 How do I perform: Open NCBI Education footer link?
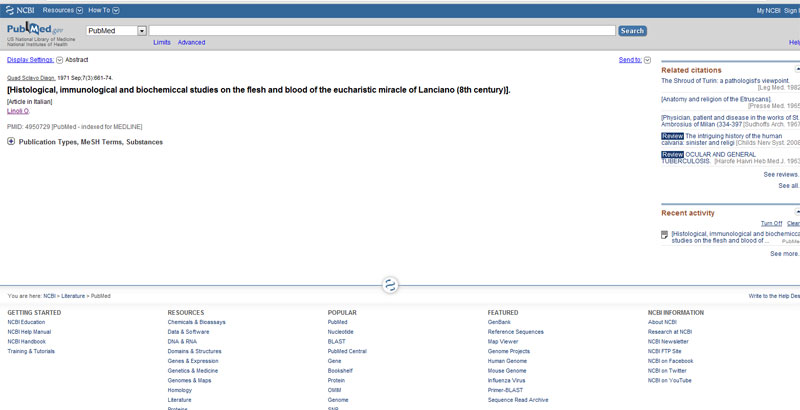pos(26,322)
